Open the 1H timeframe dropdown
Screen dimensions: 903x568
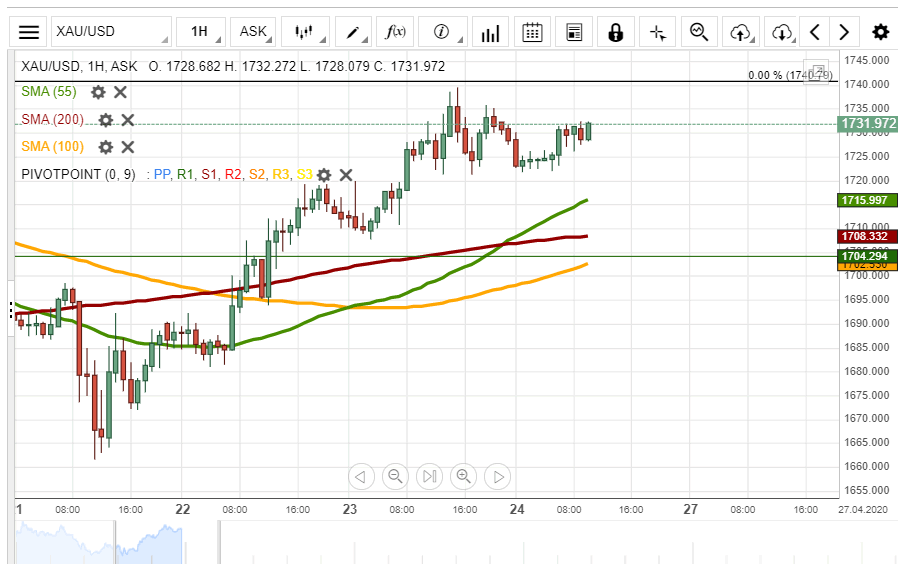[200, 32]
